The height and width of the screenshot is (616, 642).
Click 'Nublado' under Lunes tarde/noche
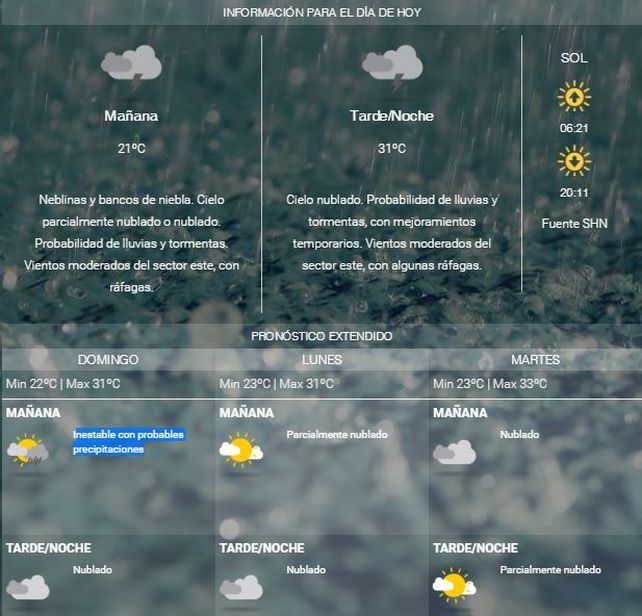306,570
